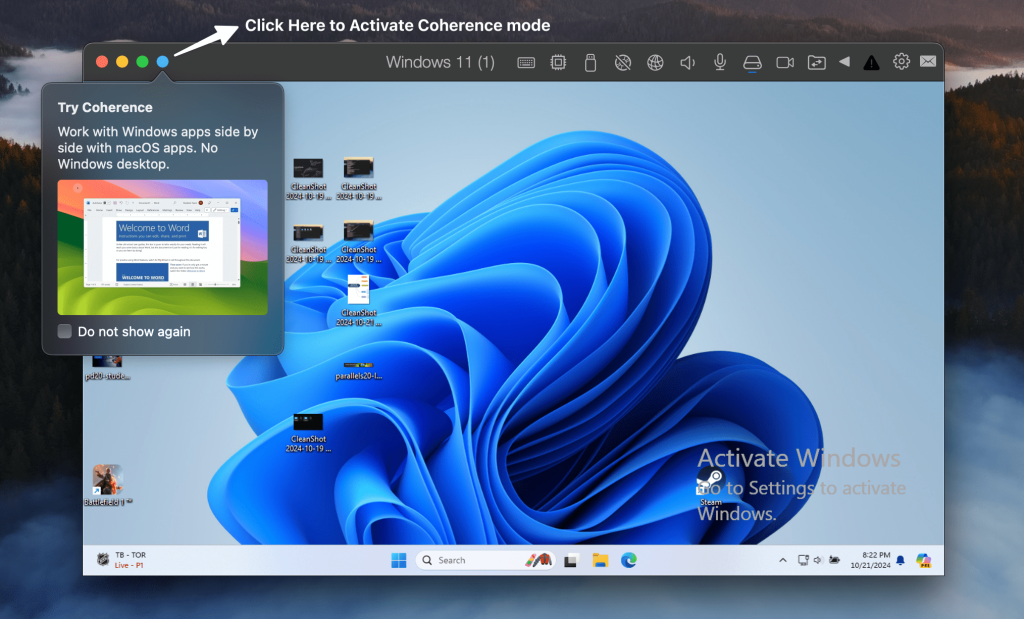1024x619 pixels.
Task: Open the USB device icon
Action: [x=590, y=63]
